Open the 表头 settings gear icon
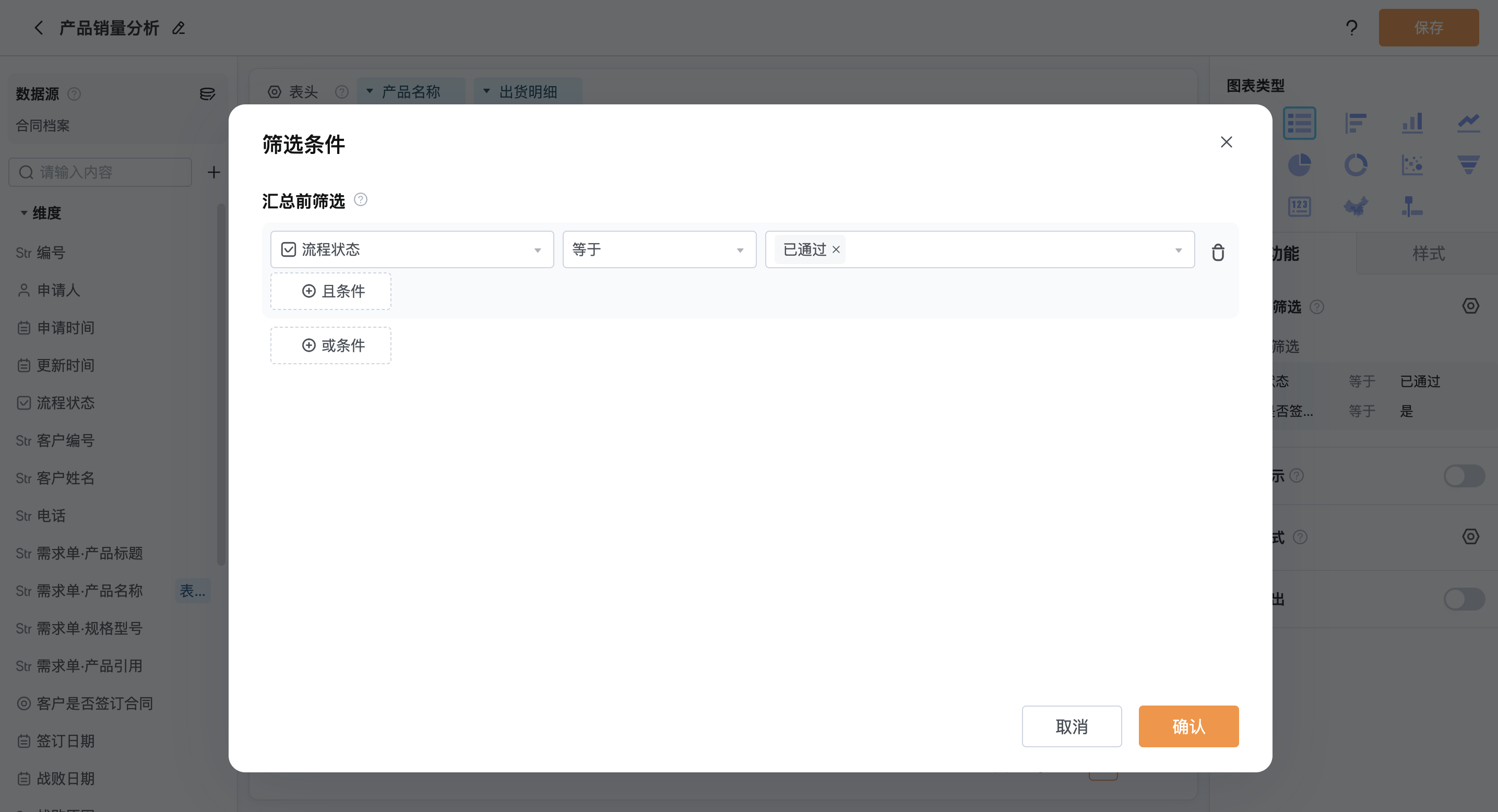Image resolution: width=1498 pixels, height=812 pixels. click(x=274, y=92)
